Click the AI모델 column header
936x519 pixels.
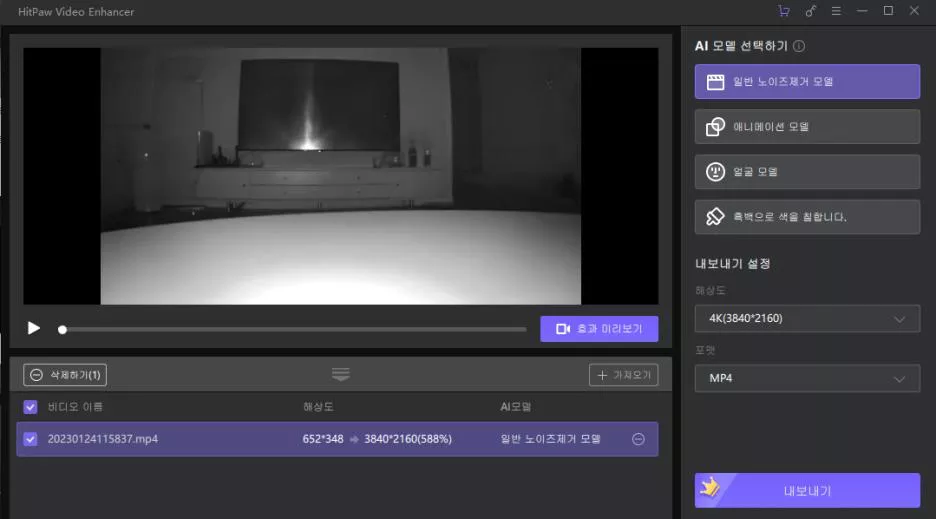click(x=515, y=407)
